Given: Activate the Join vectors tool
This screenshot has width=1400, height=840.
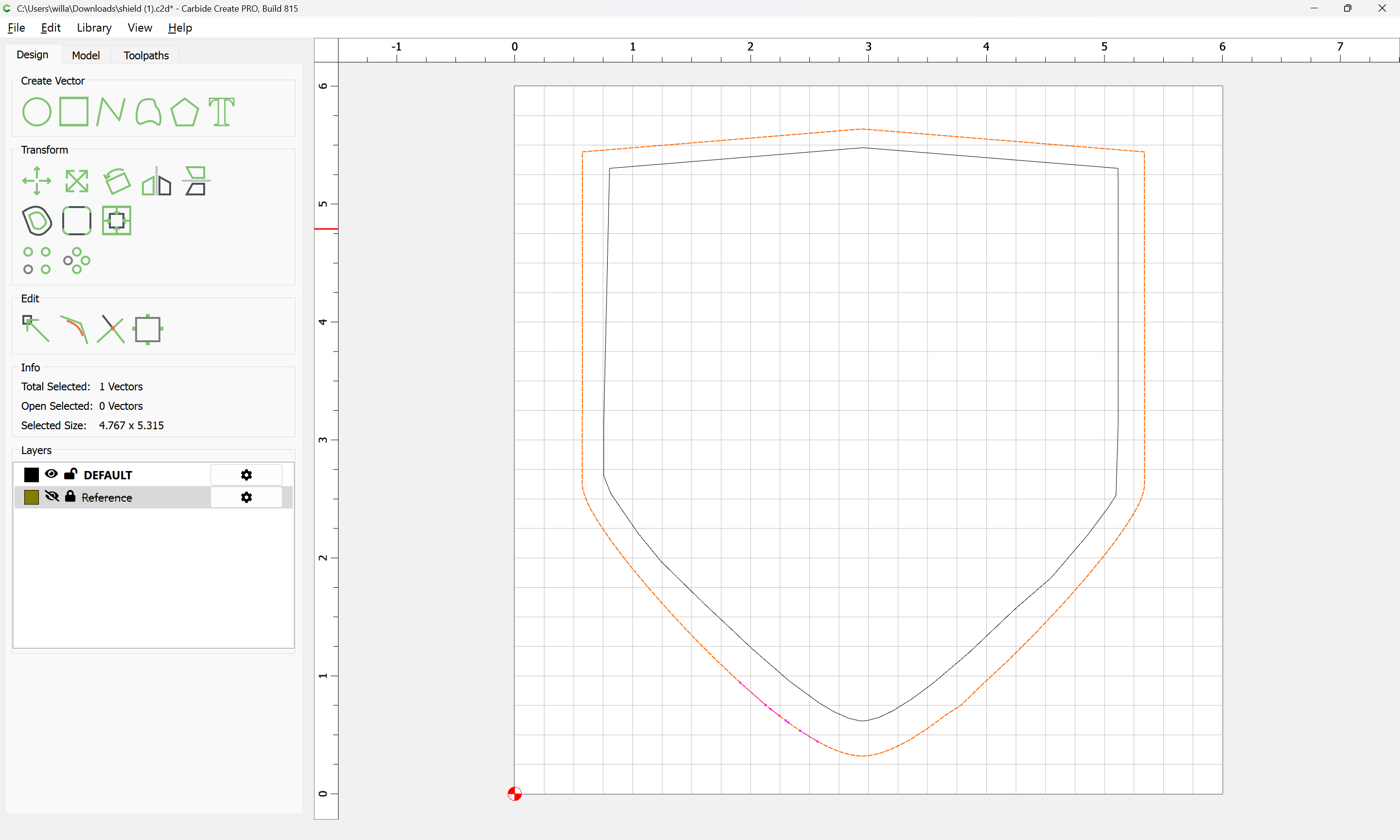Looking at the screenshot, I should tap(74, 330).
